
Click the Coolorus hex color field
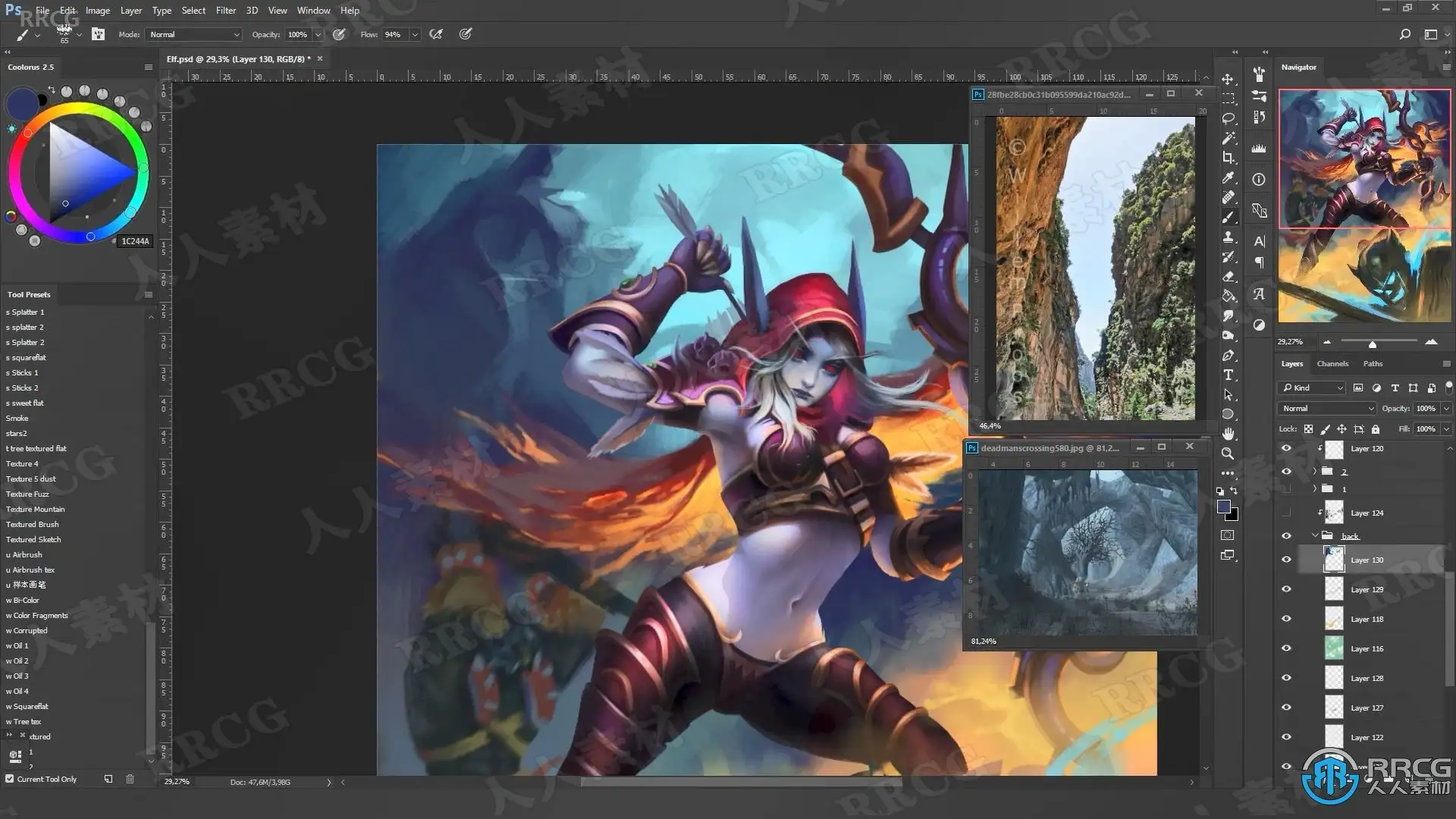pyautogui.click(x=135, y=241)
